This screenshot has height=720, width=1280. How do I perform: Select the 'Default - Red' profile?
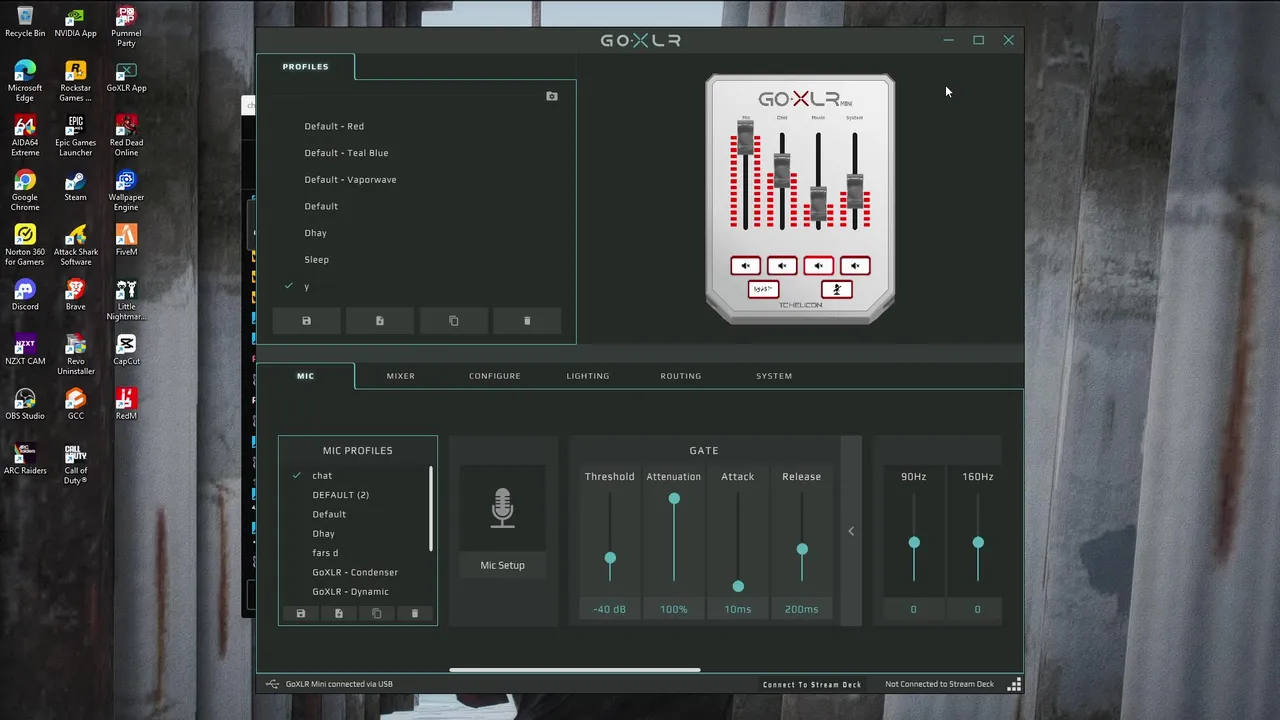[334, 126]
